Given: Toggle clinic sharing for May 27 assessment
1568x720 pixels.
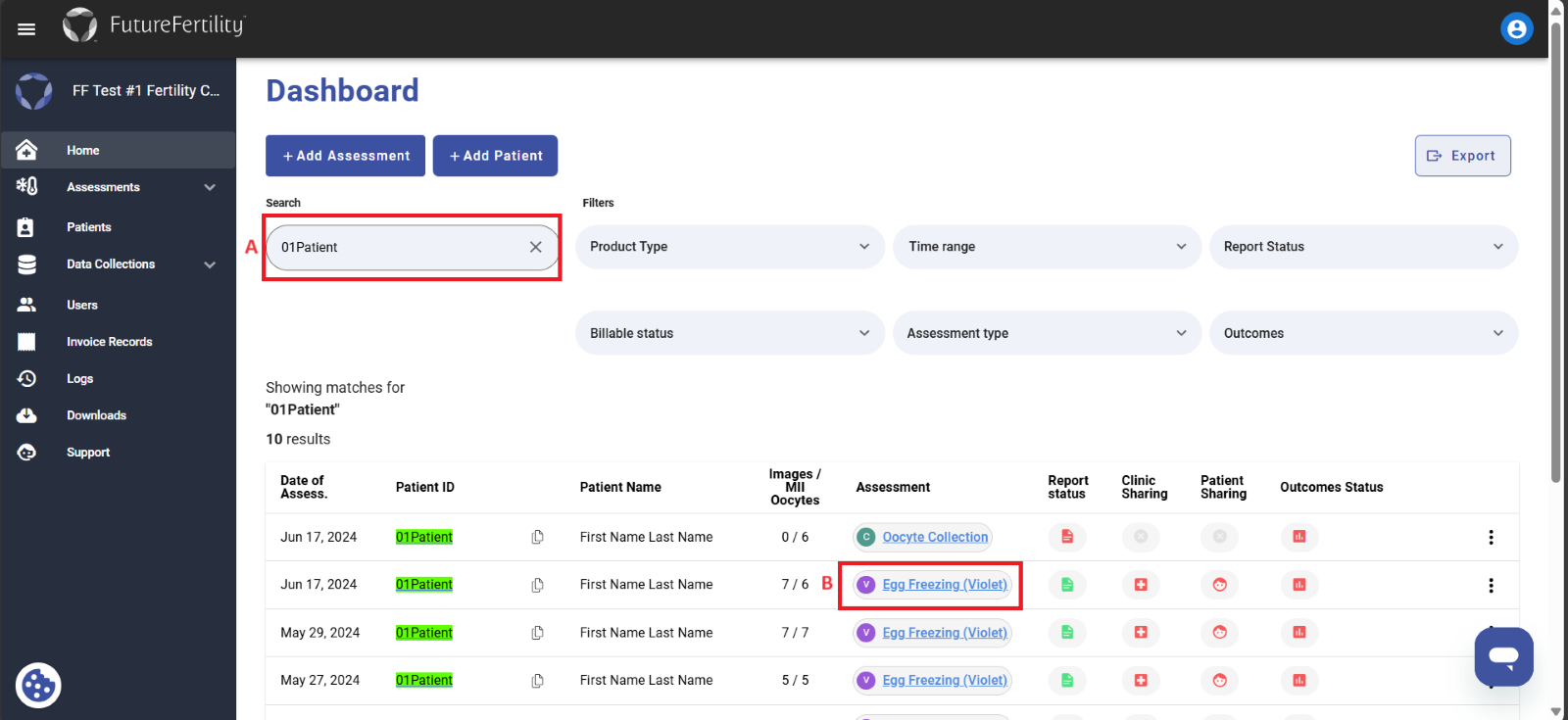Looking at the screenshot, I should [1141, 680].
